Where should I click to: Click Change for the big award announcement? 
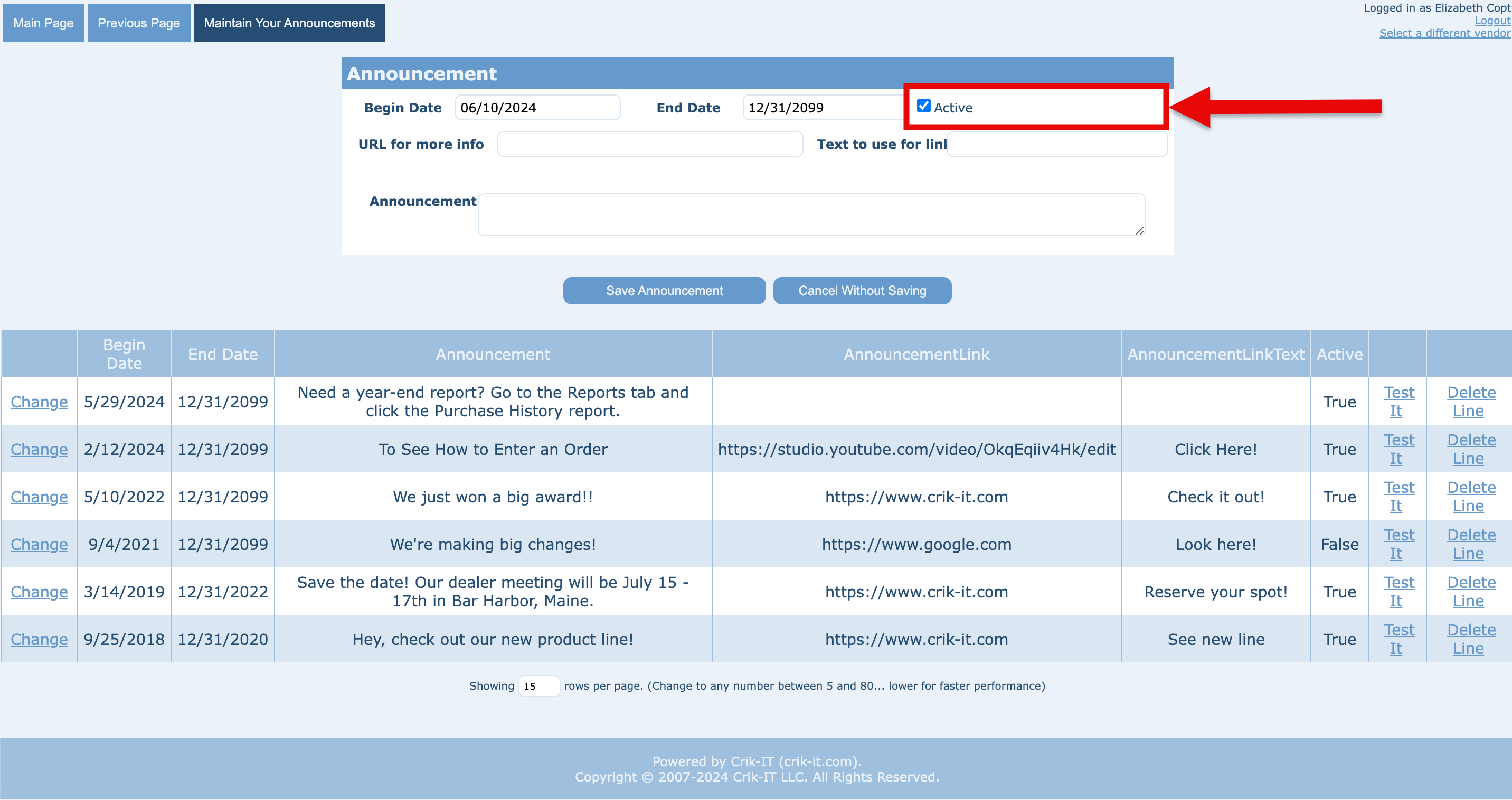tap(39, 497)
